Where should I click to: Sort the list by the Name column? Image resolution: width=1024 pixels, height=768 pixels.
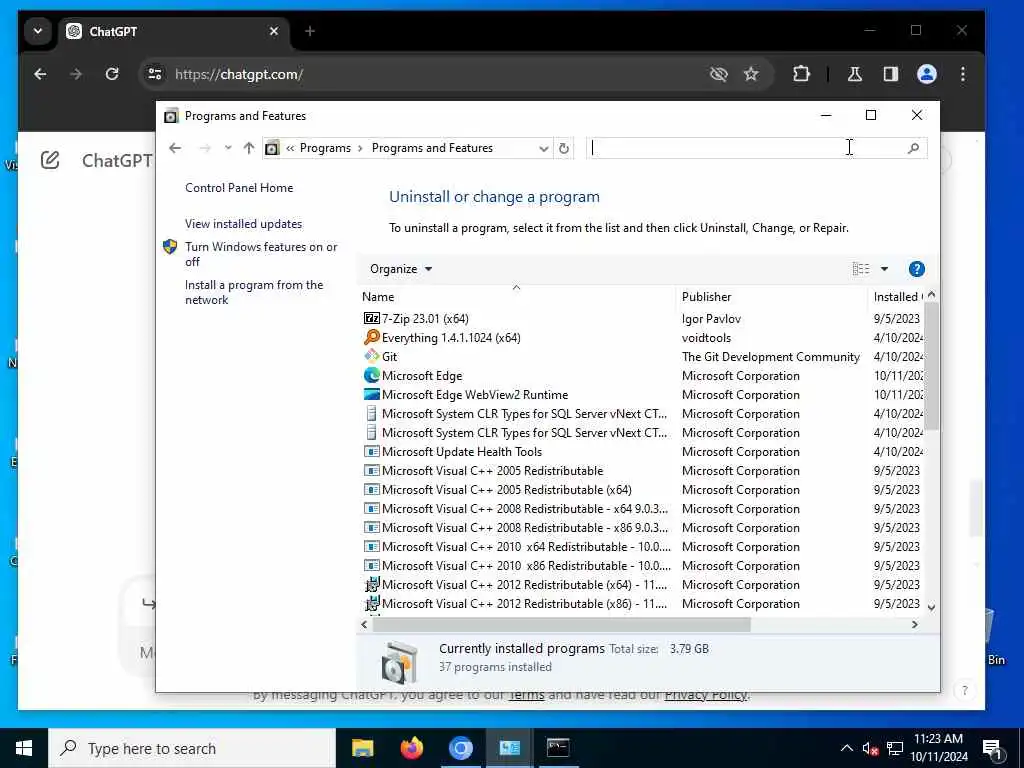[516, 296]
